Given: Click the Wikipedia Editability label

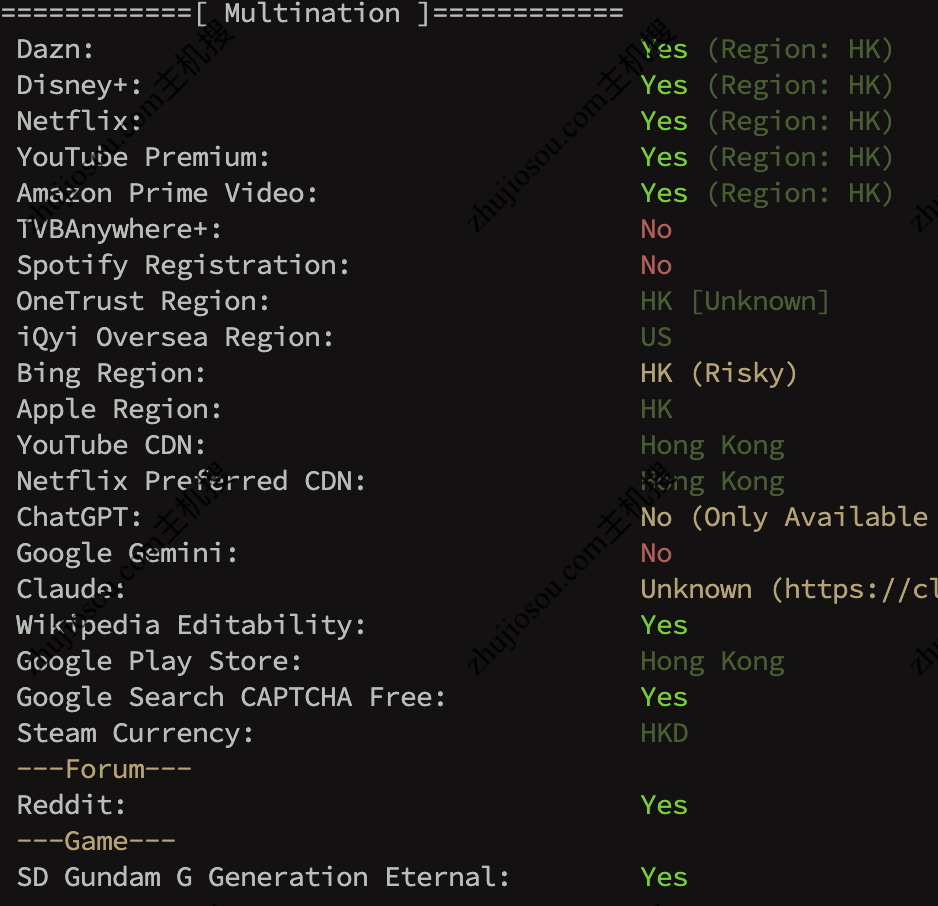Looking at the screenshot, I should 191,625.
